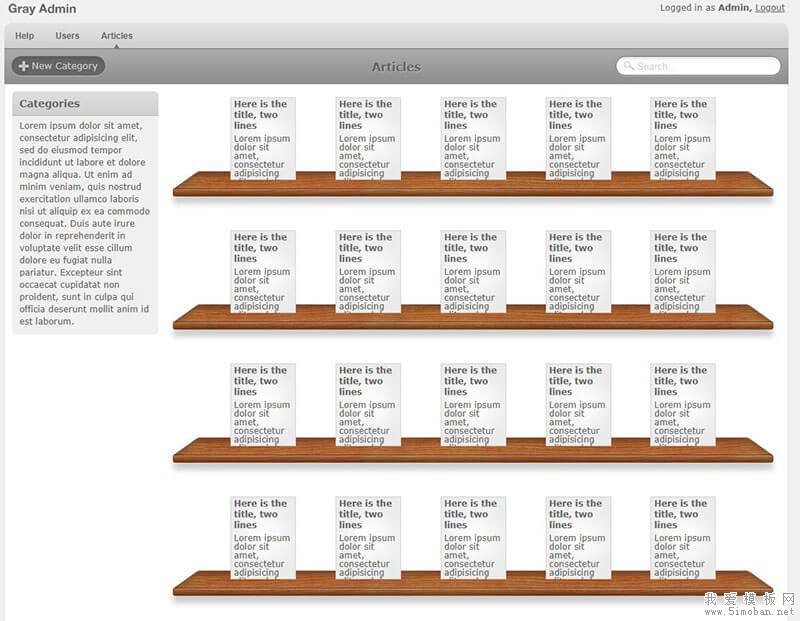800x621 pixels.
Task: Open the fourth article on the bottom shelf
Action: pyautogui.click(x=578, y=537)
